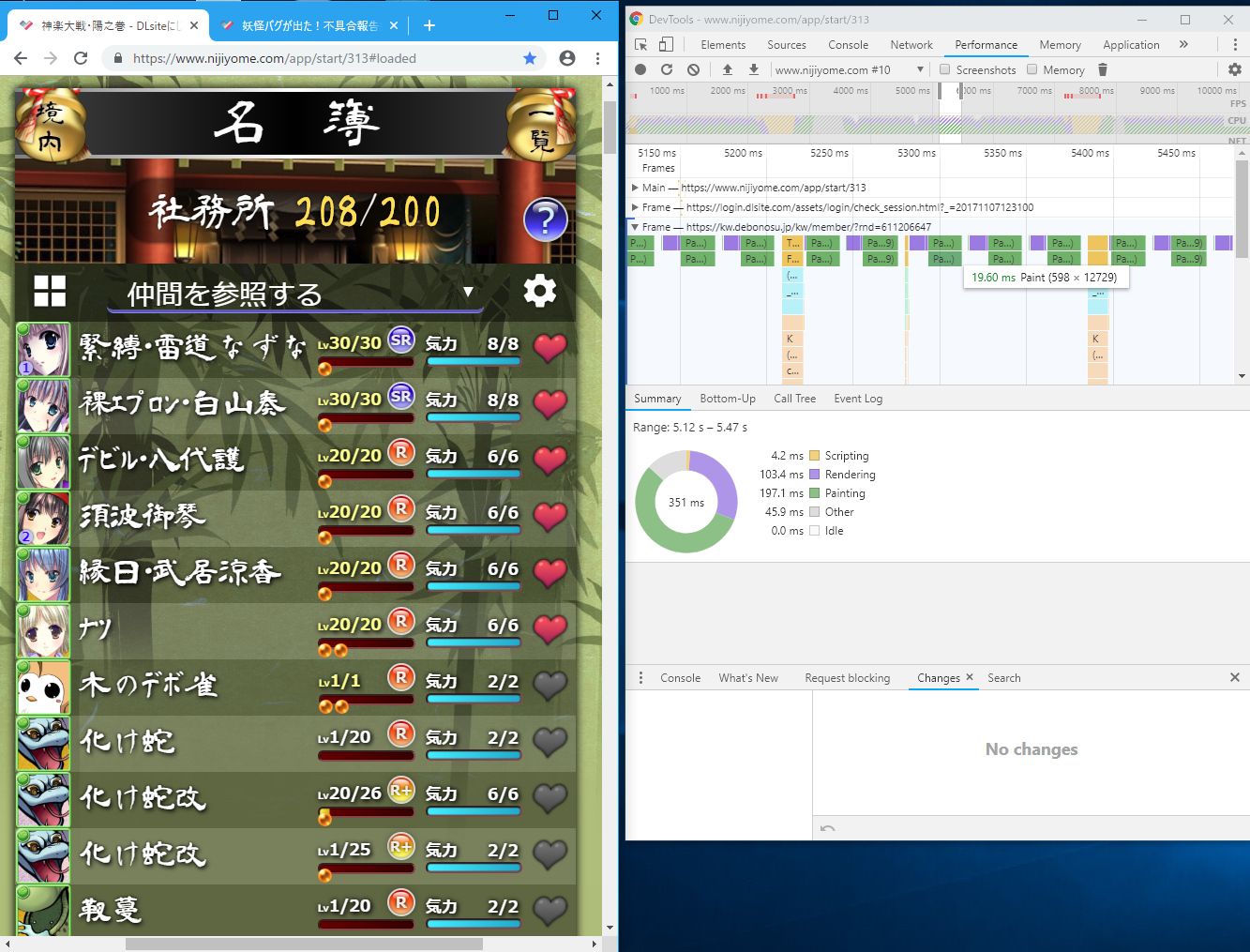1250x952 pixels.
Task: Open the capture settings gear in DevTools
Action: point(1234,69)
